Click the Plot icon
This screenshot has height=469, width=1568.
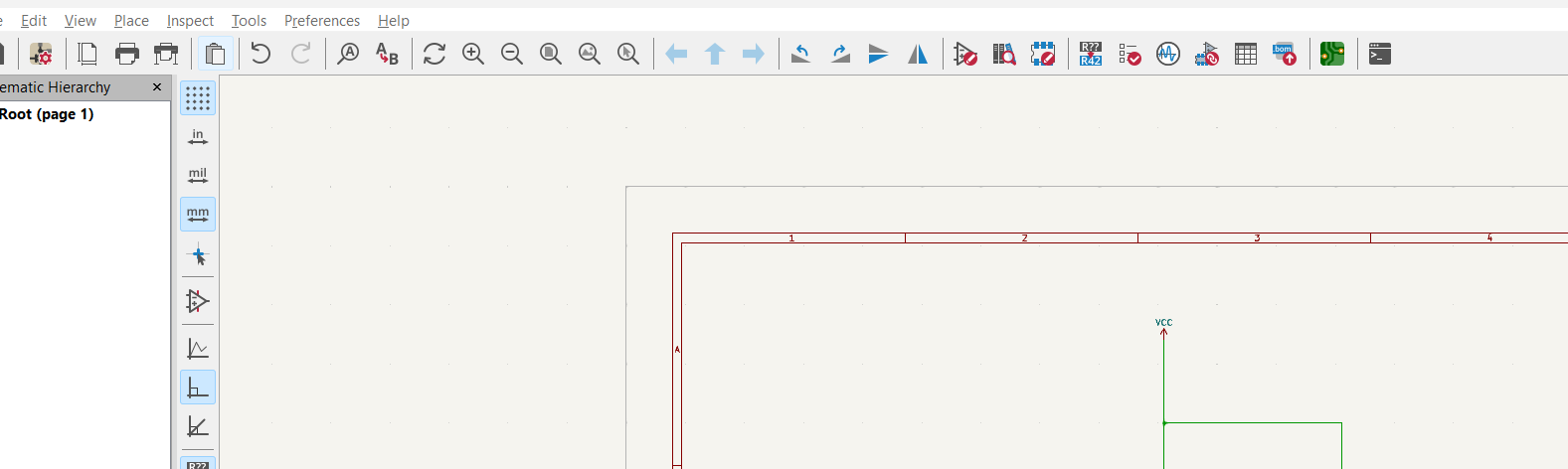tap(167, 54)
